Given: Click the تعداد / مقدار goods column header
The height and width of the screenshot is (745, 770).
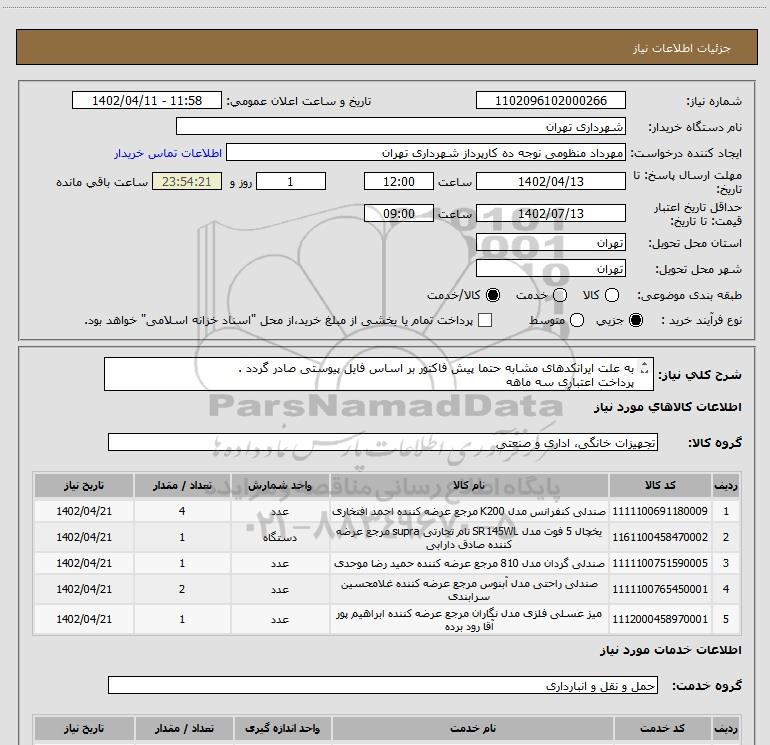Looking at the screenshot, I should tap(182, 485).
